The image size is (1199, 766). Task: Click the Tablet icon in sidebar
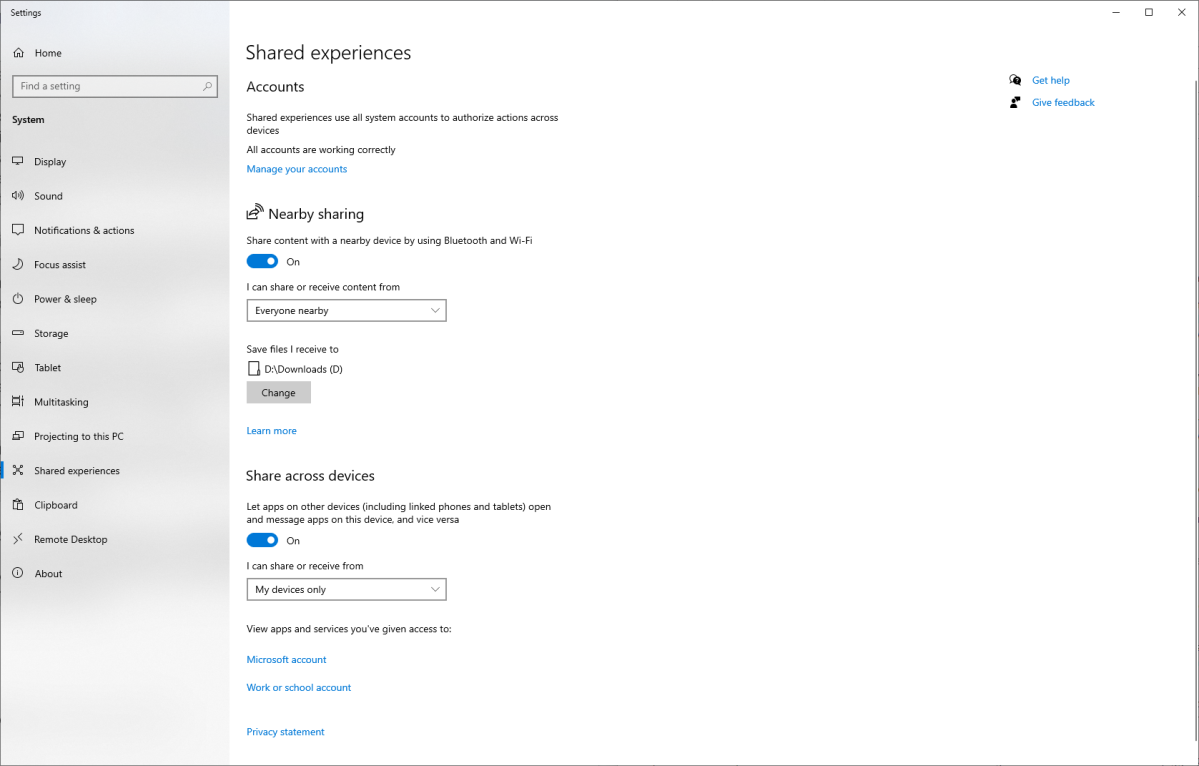pyautogui.click(x=18, y=368)
